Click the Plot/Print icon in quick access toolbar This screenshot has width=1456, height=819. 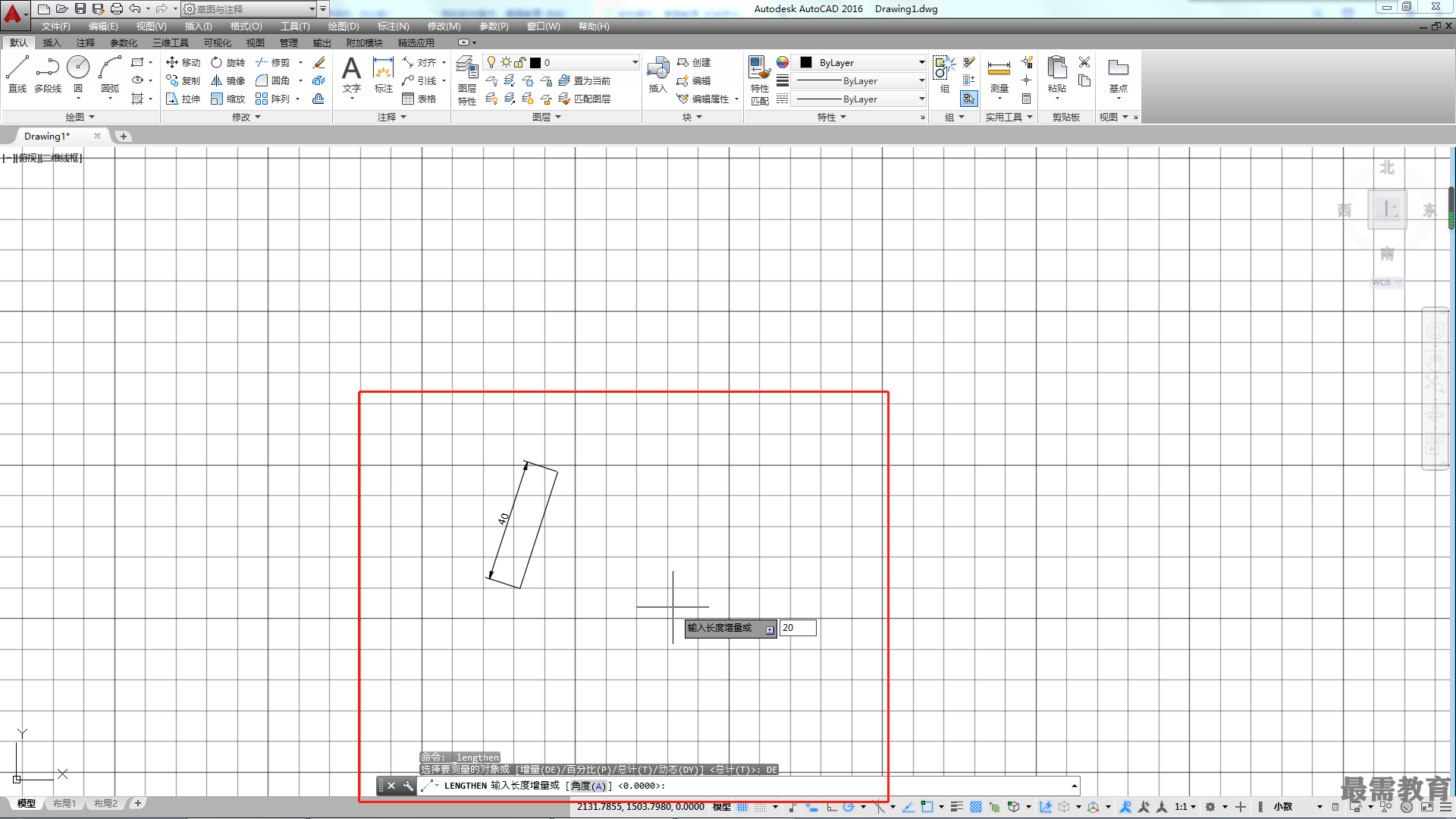pyautogui.click(x=116, y=9)
